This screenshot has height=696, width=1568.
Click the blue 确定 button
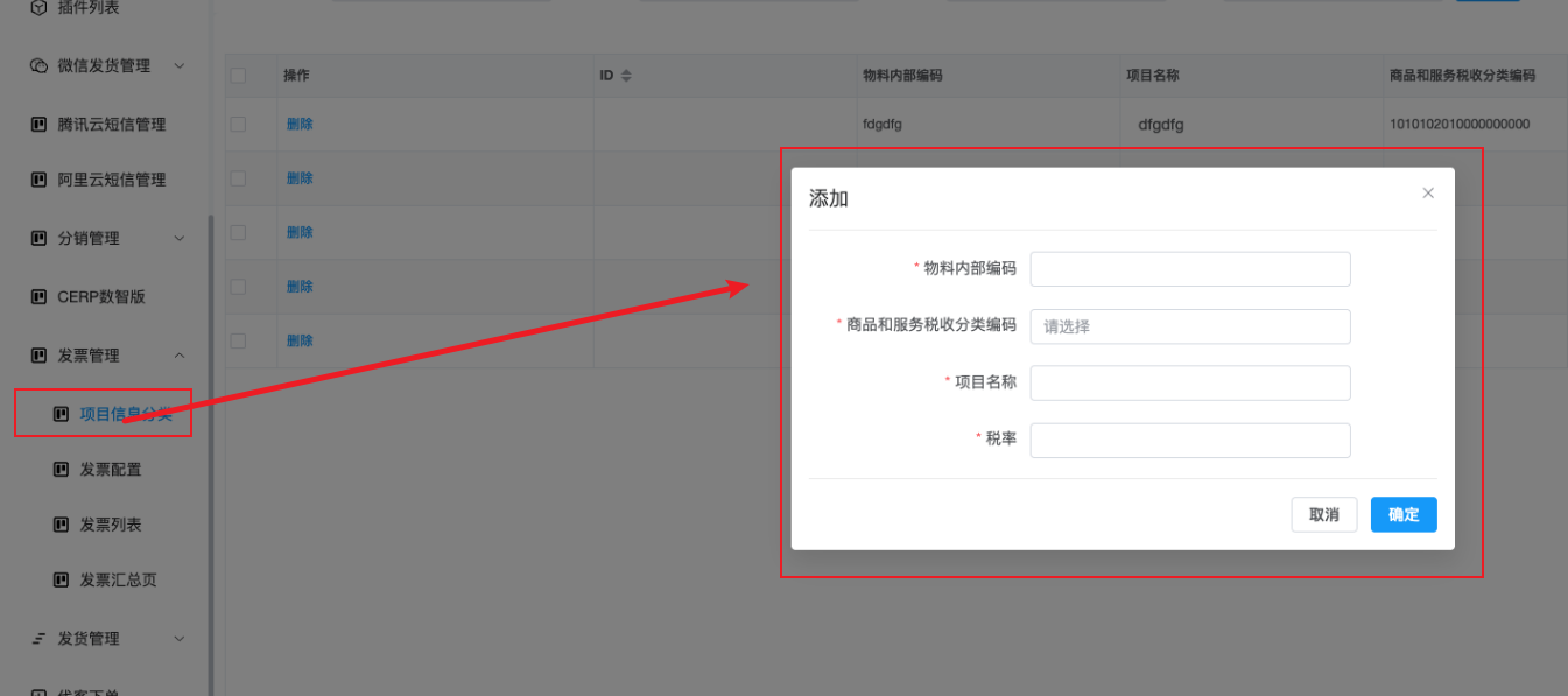(1403, 515)
